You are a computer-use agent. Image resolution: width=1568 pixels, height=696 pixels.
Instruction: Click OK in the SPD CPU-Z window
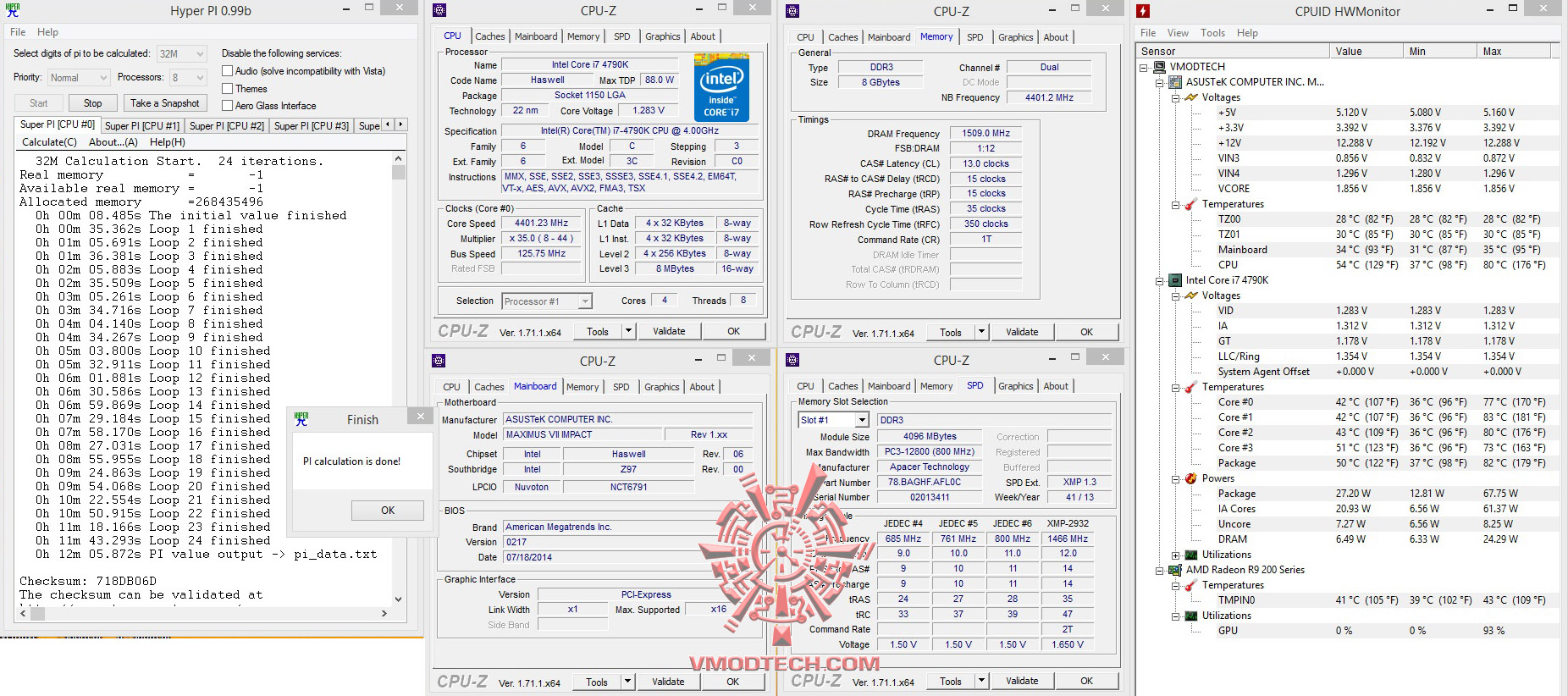point(1086,681)
